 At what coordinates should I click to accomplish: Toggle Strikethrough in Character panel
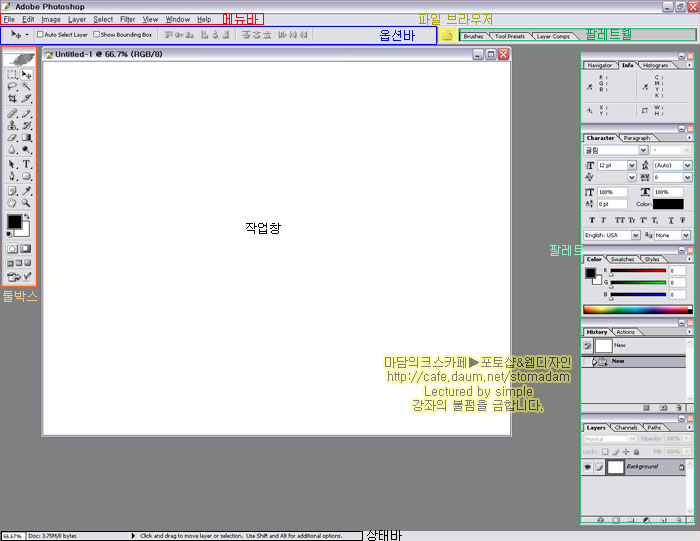point(683,220)
